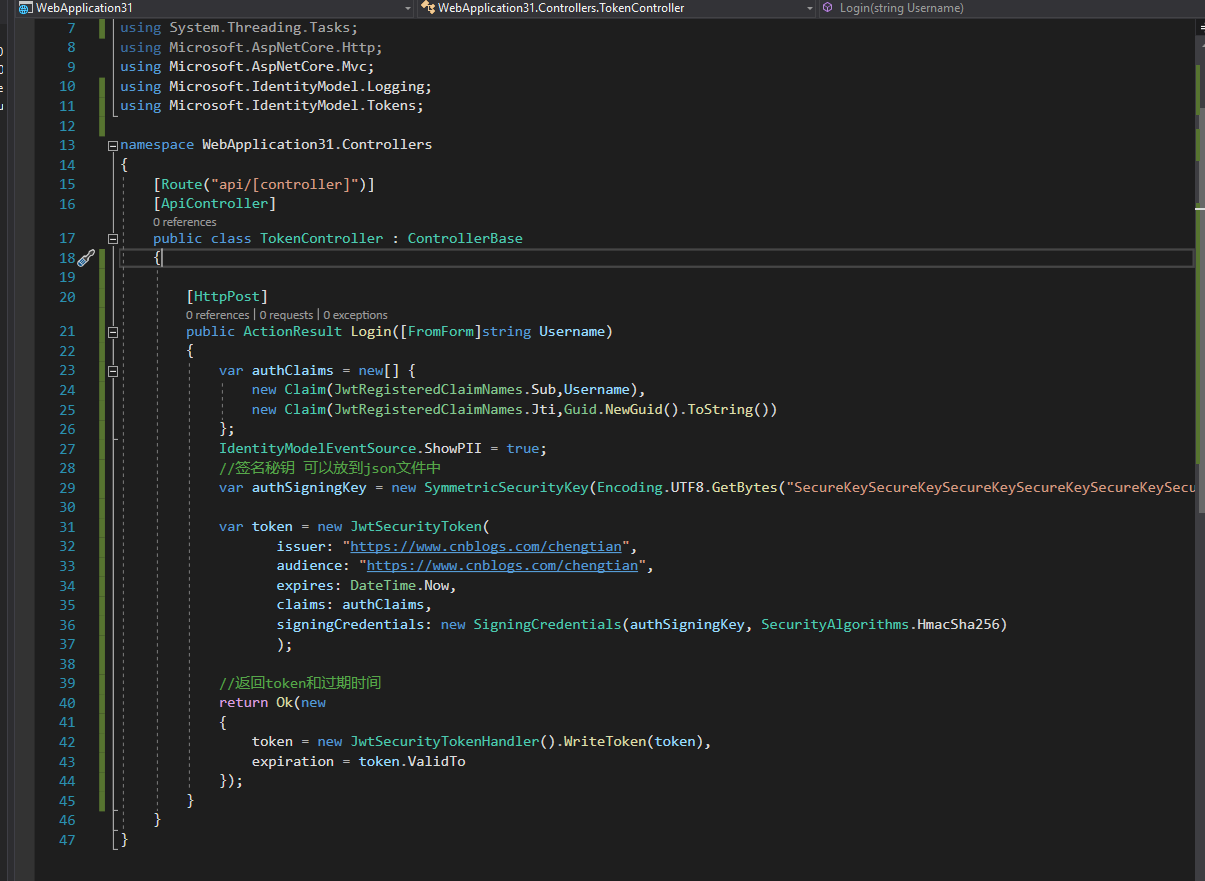Click the class icon before WebApplication31.Controllers.TokenController
The image size is (1205, 881).
(x=428, y=8)
